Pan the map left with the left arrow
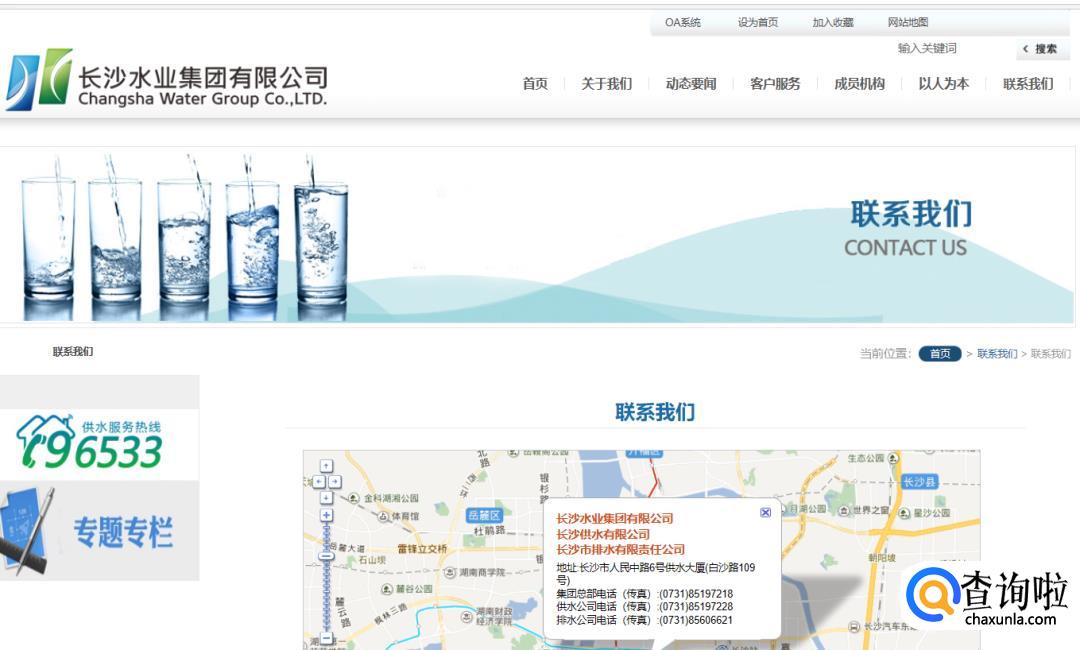The image size is (1080, 650). 319,481
